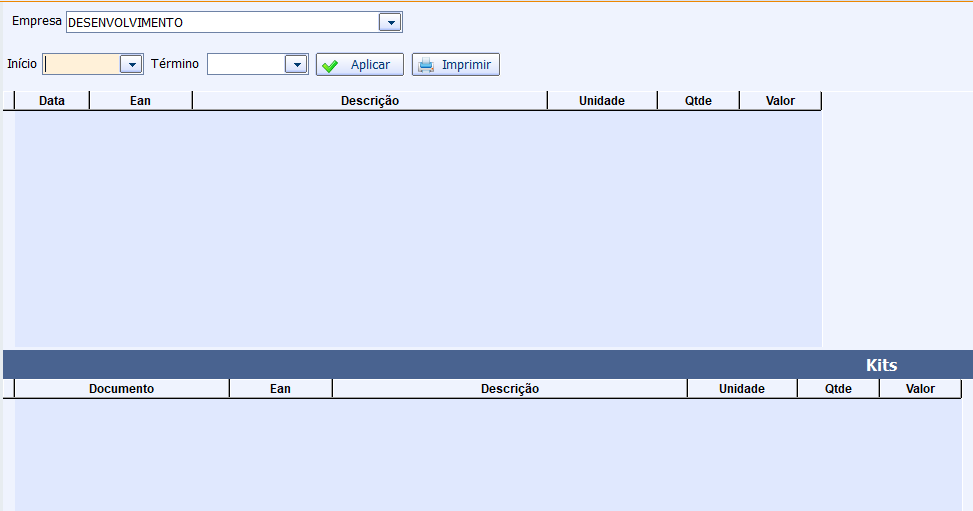This screenshot has width=973, height=511.
Task: Click upper table Qtde column header
Action: click(x=698, y=101)
